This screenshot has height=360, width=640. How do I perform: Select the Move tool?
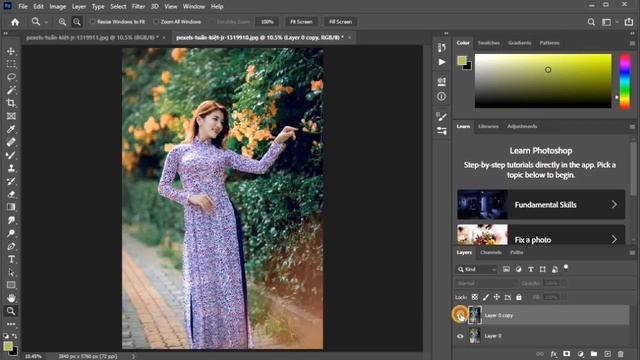pos(11,51)
